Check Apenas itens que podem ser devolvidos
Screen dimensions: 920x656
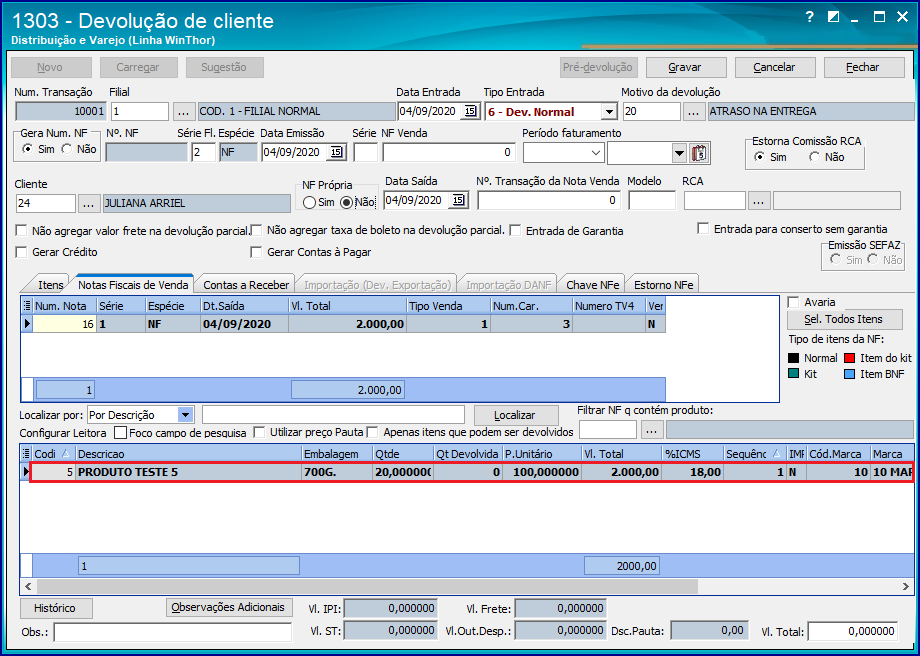pyautogui.click(x=372, y=432)
